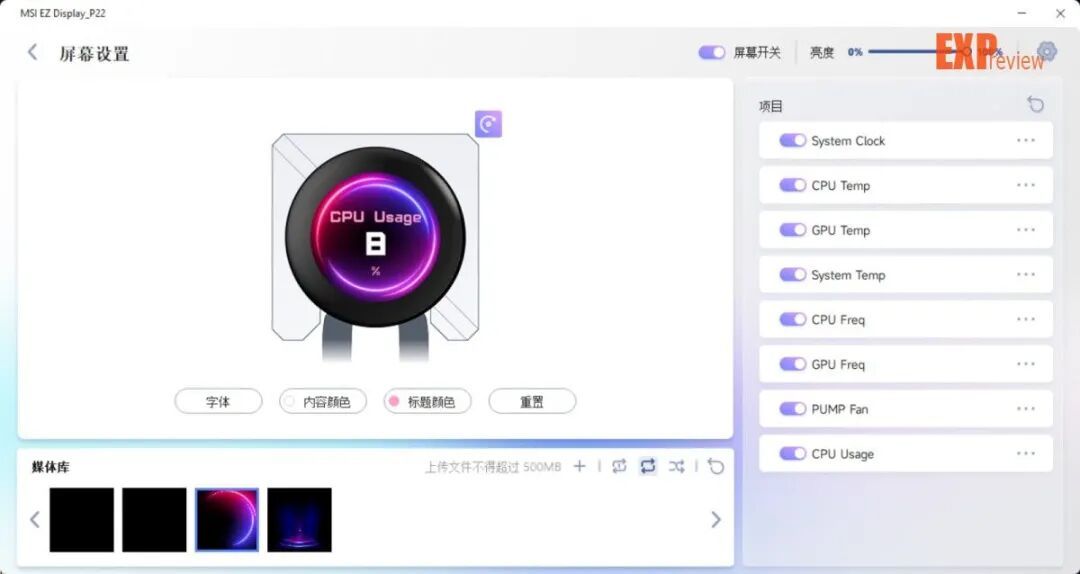1080x574 pixels.
Task: Toggle System Temp display item
Action: click(792, 275)
